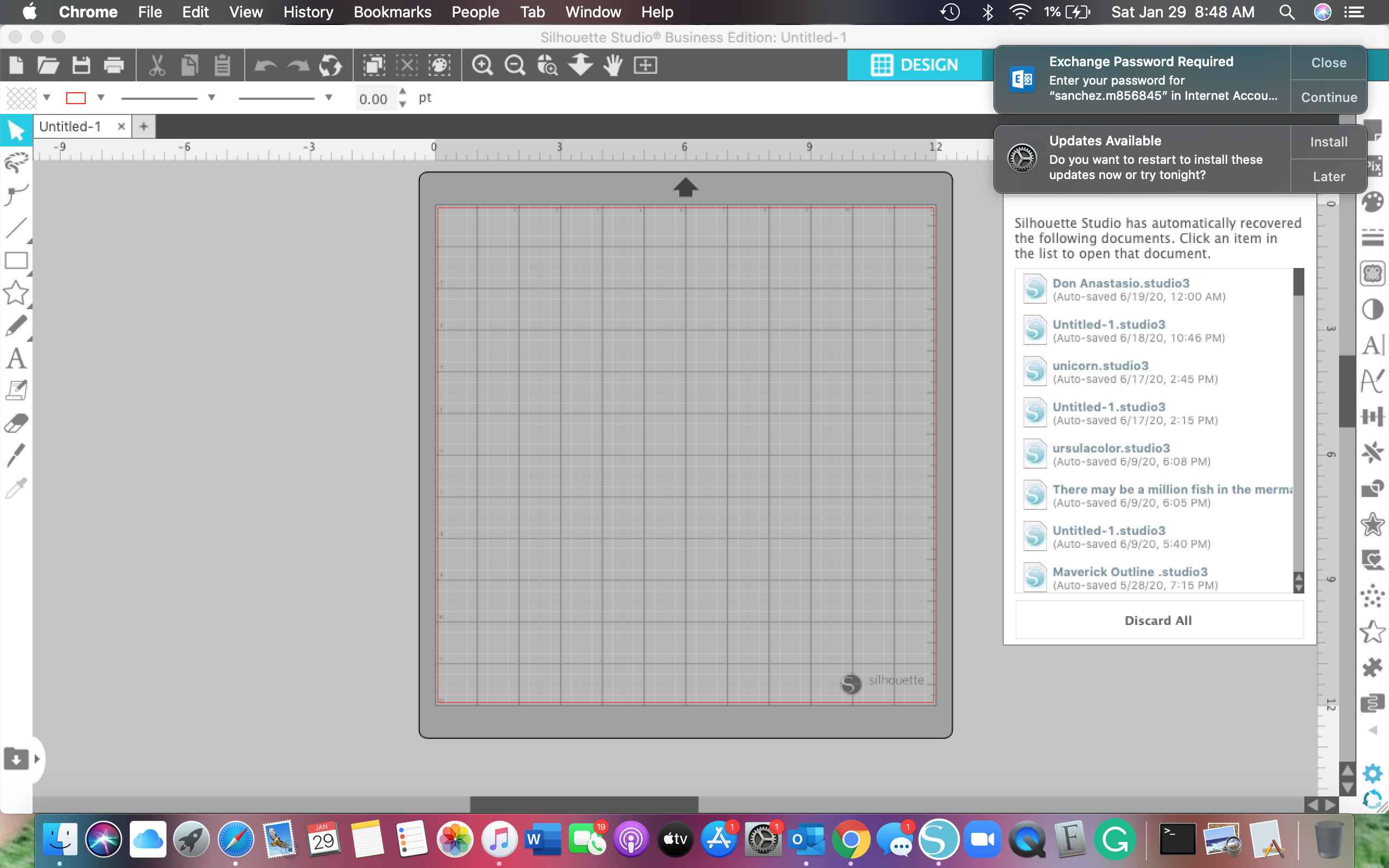Viewport: 1389px width, 868px height.
Task: Click the line thickness input field
Action: [374, 99]
